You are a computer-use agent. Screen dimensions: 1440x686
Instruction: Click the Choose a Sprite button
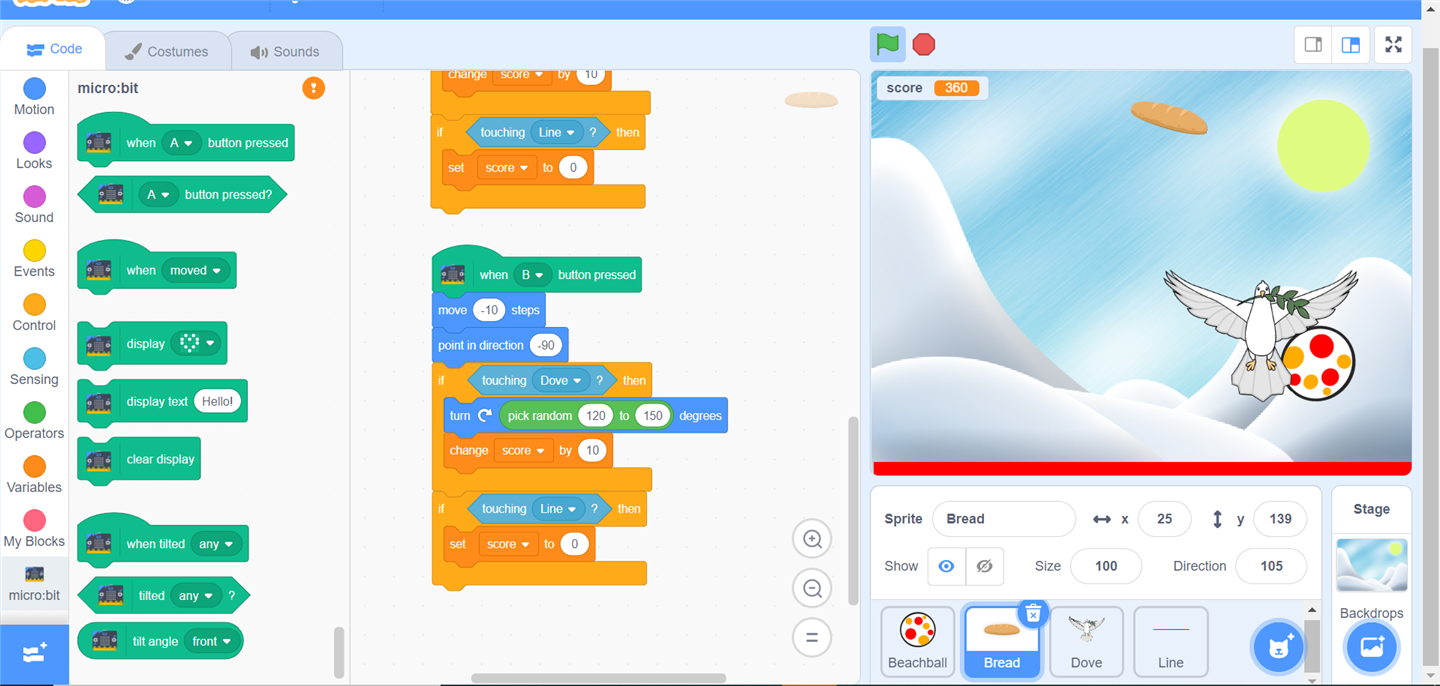click(x=1279, y=647)
